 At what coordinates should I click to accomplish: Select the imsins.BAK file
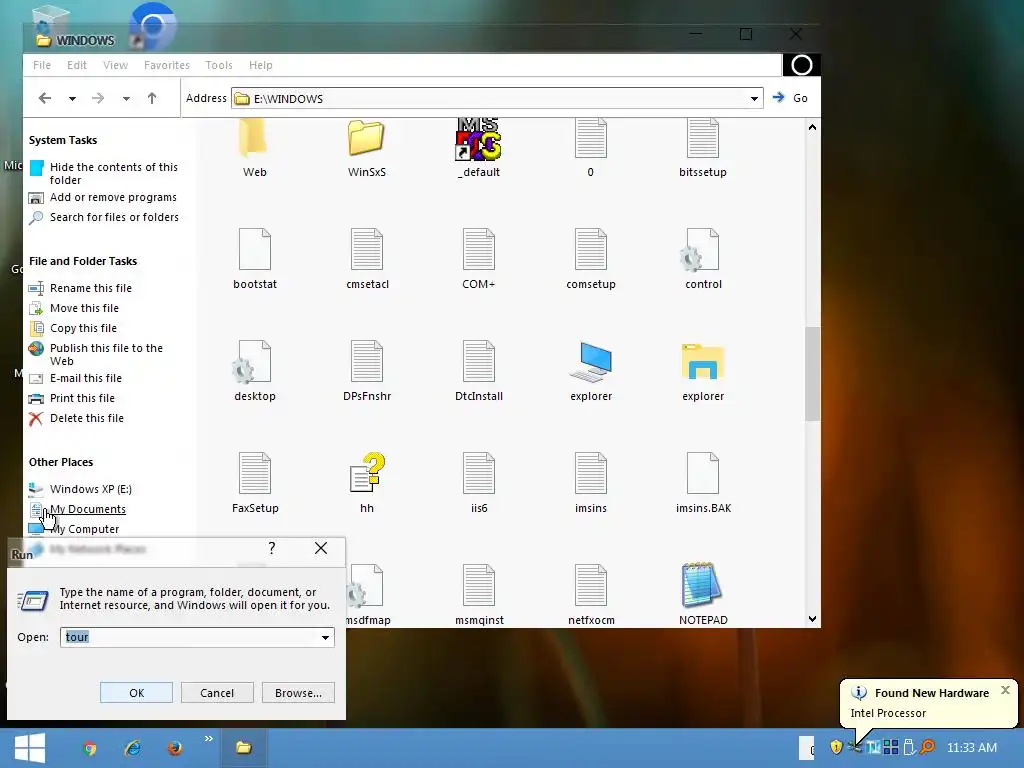click(x=703, y=483)
